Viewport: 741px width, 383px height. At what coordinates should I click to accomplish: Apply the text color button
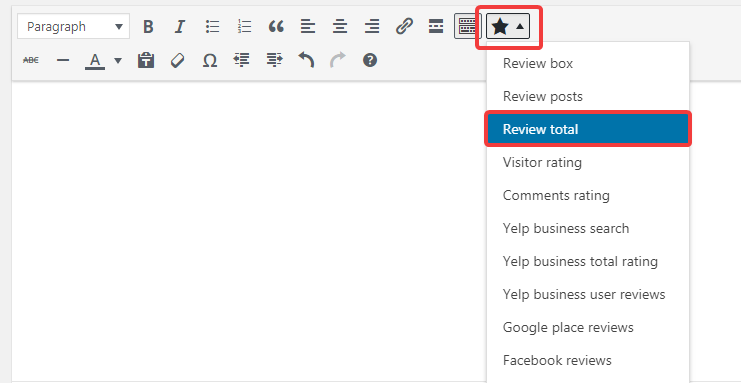coord(95,61)
